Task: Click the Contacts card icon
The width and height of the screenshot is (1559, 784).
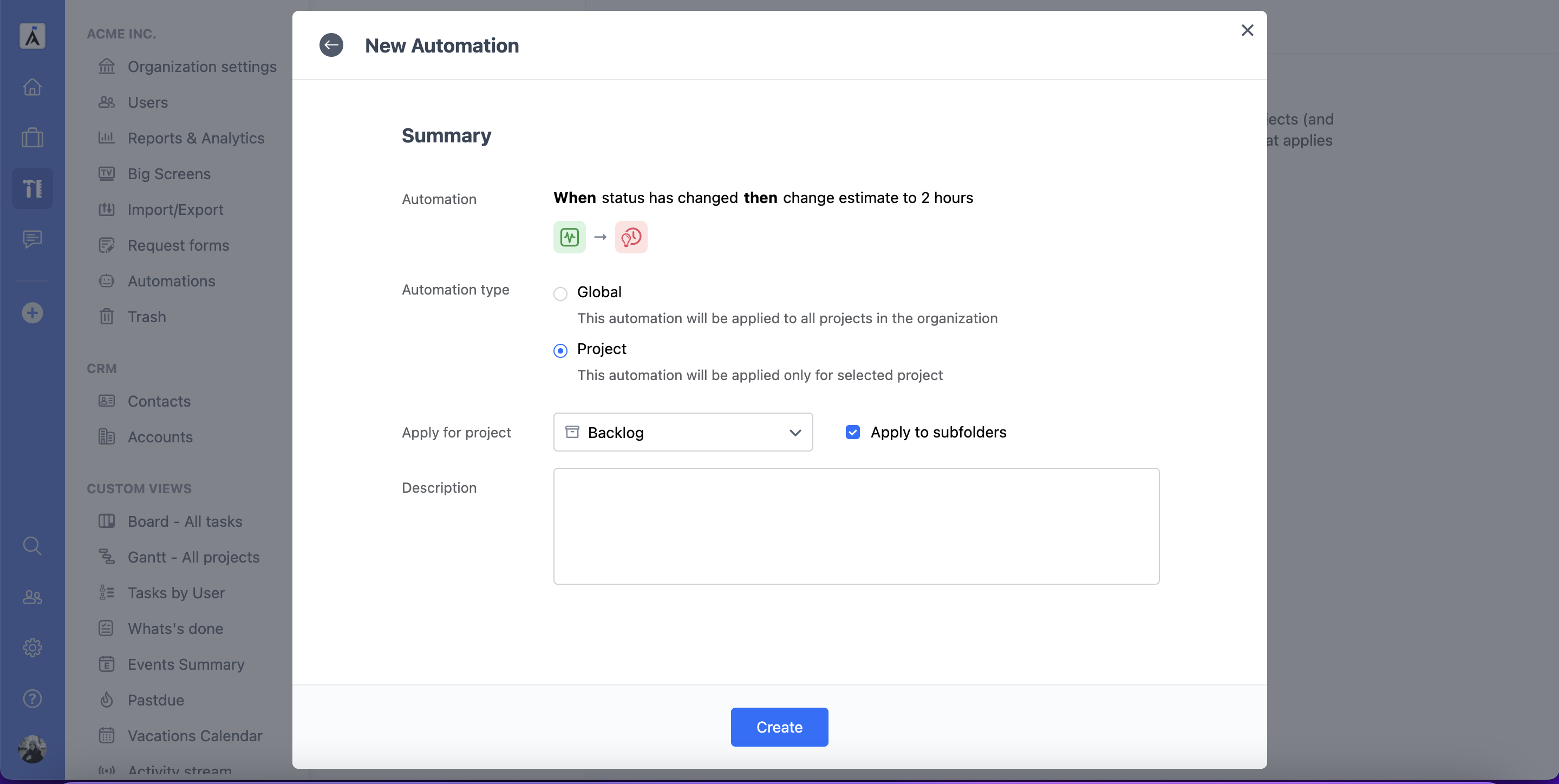Action: [107, 401]
